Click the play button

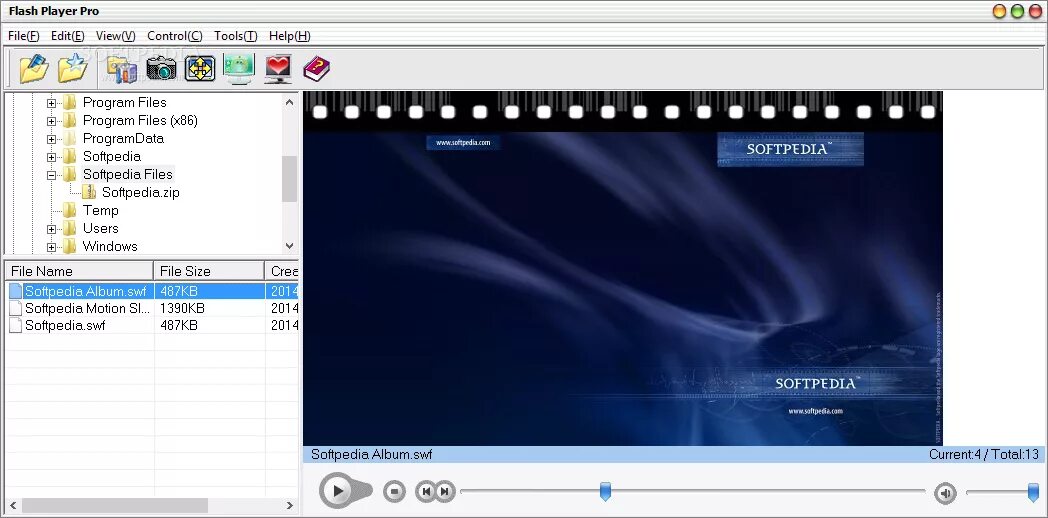[x=338, y=491]
